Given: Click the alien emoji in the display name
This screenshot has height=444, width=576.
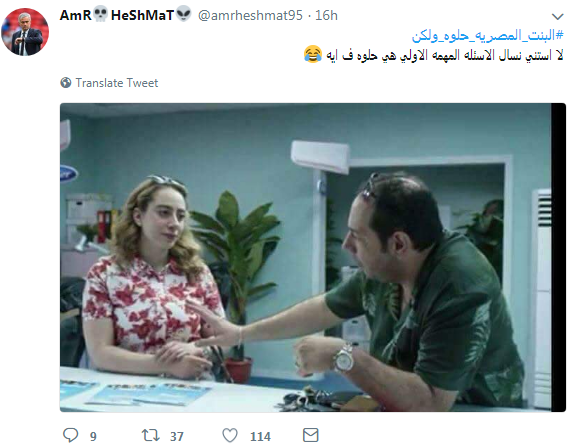Looking at the screenshot, I should point(184,14).
